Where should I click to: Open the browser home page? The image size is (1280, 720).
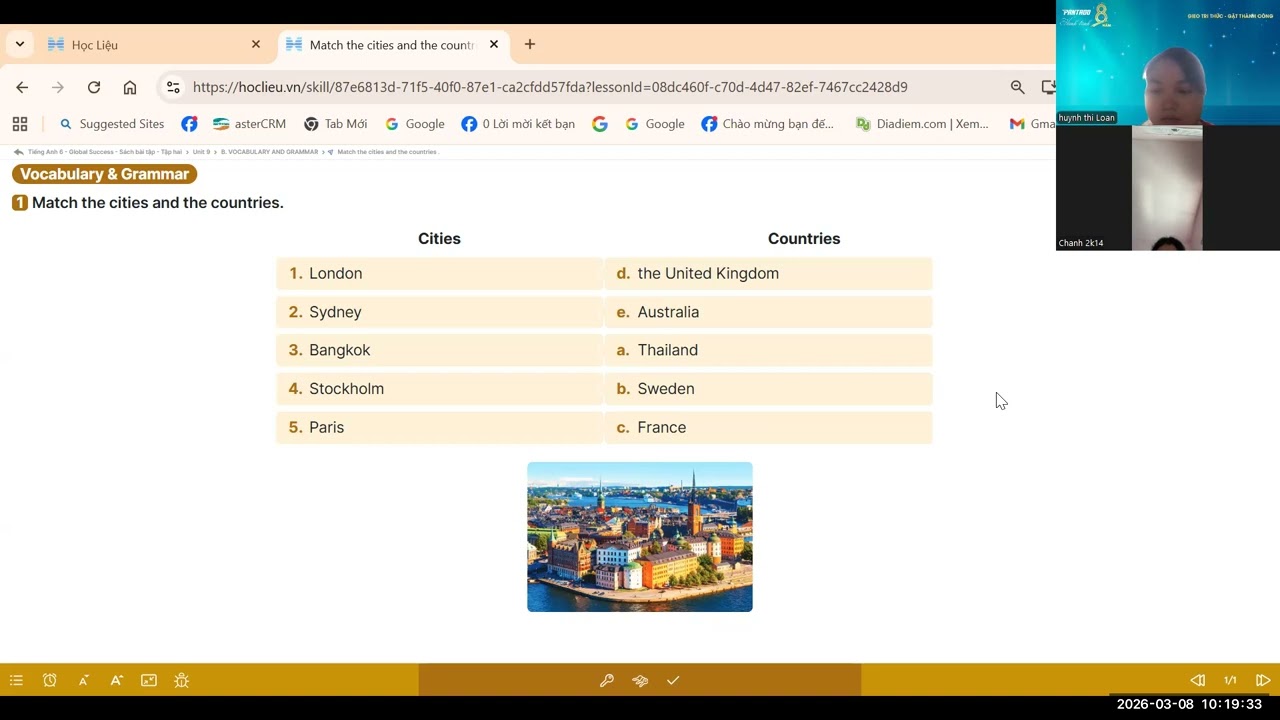[x=130, y=87]
